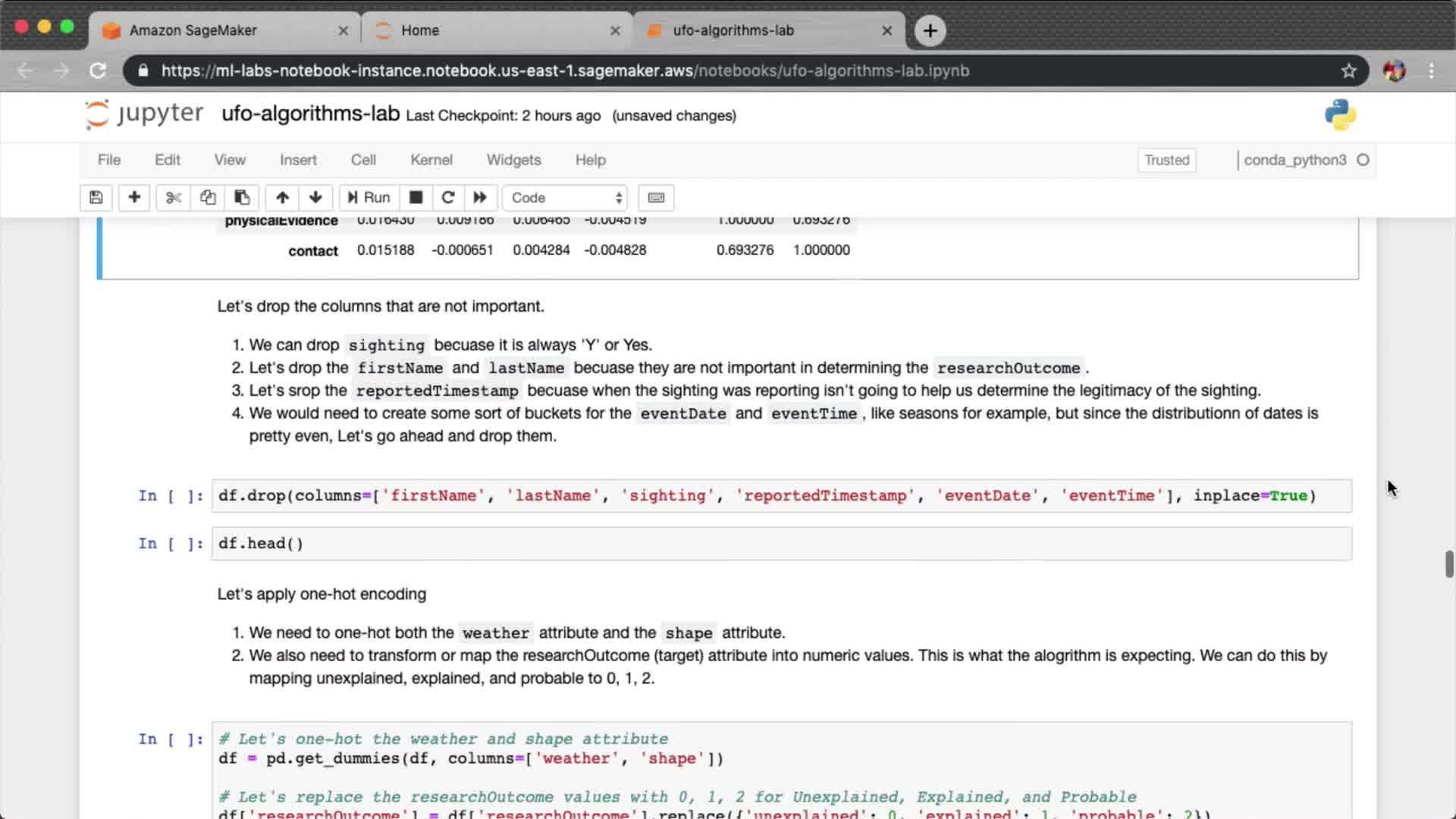Click the notebook vertical scrollbar thumb
1456x819 pixels.
1448,564
